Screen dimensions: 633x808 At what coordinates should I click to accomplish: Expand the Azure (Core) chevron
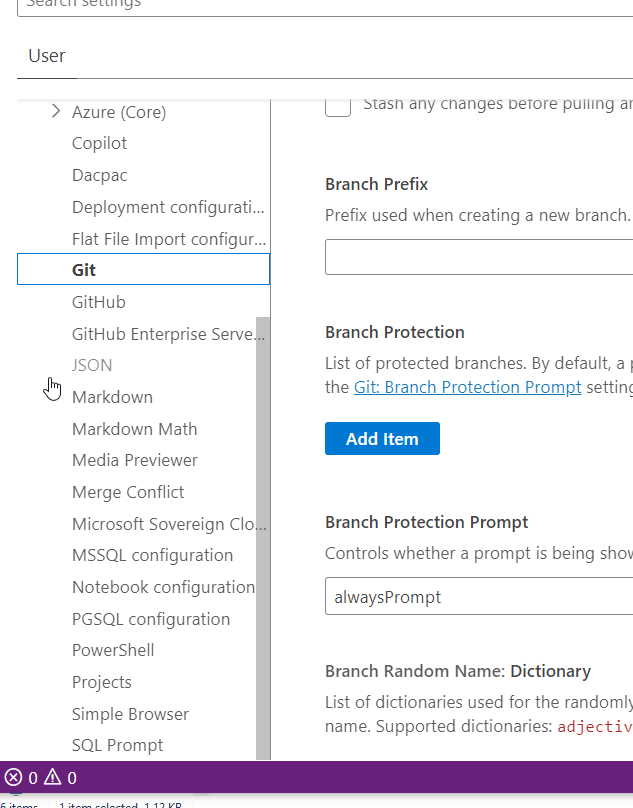click(x=55, y=112)
